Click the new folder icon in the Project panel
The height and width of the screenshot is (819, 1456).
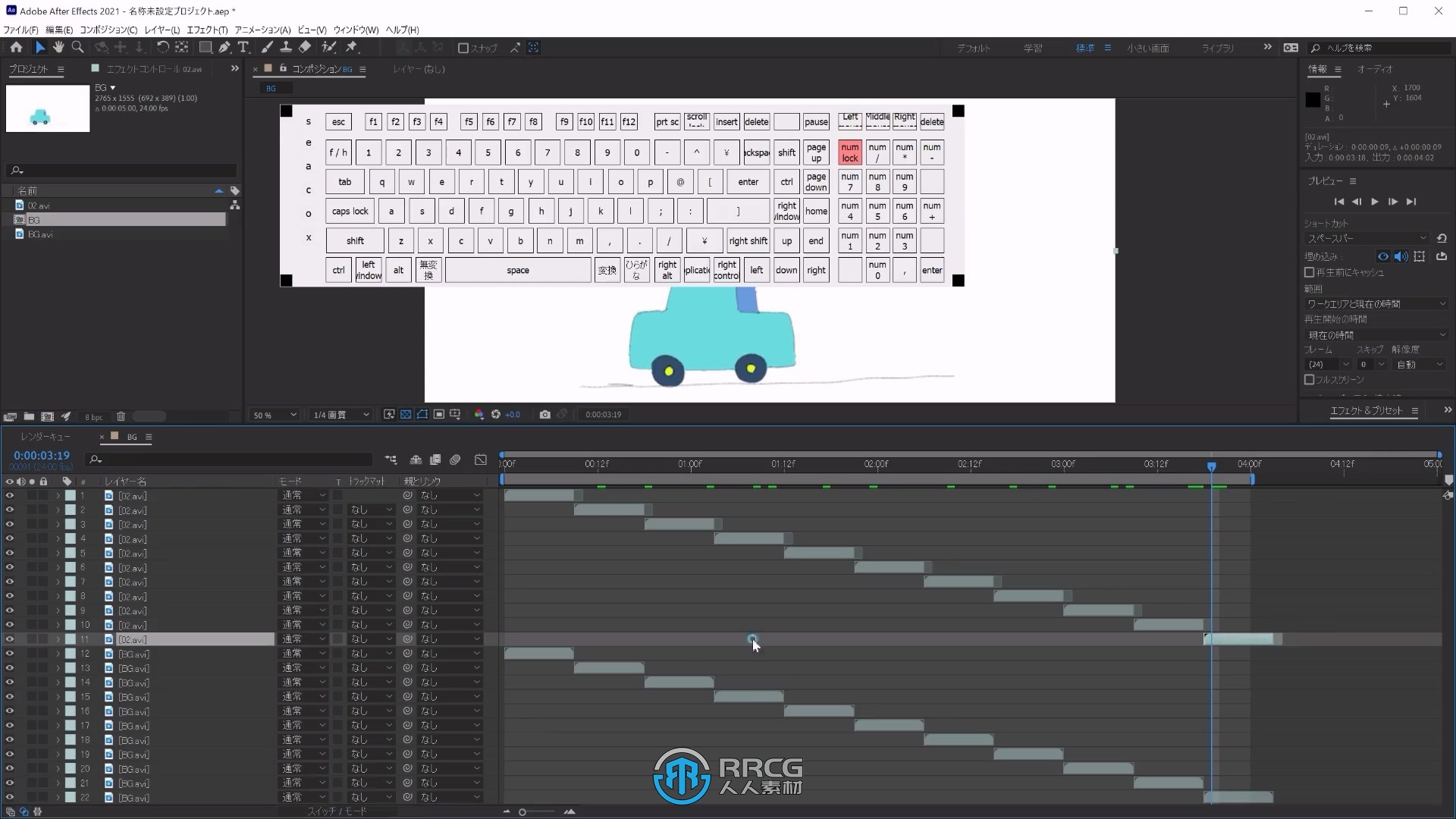[x=29, y=416]
